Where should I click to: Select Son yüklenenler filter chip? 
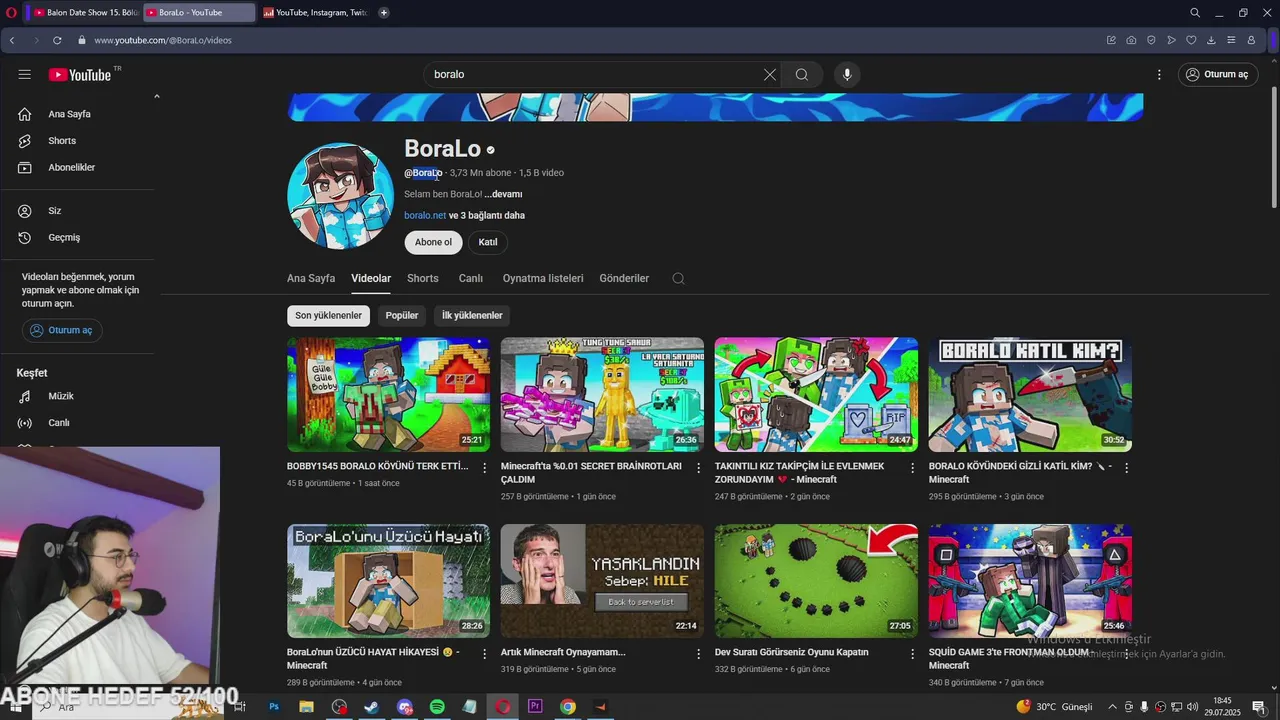[x=328, y=316]
